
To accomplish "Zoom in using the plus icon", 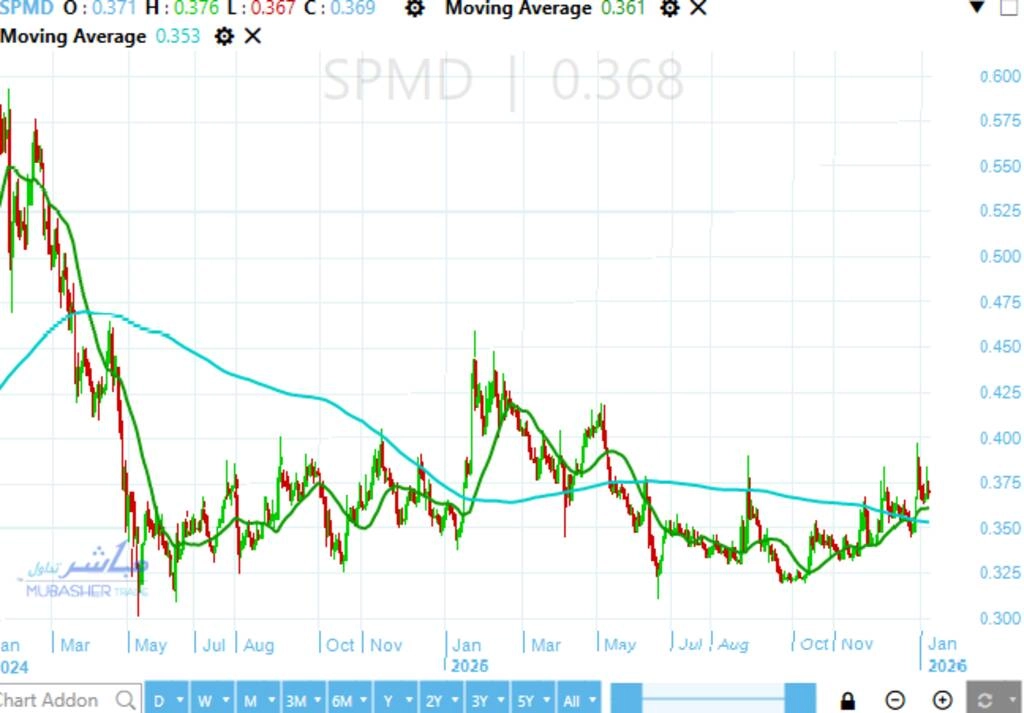I will coord(942,700).
